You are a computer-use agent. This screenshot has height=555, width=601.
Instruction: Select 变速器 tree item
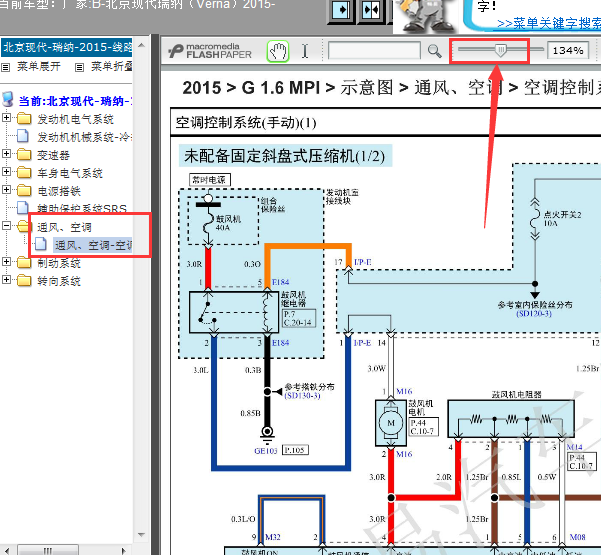click(x=53, y=155)
